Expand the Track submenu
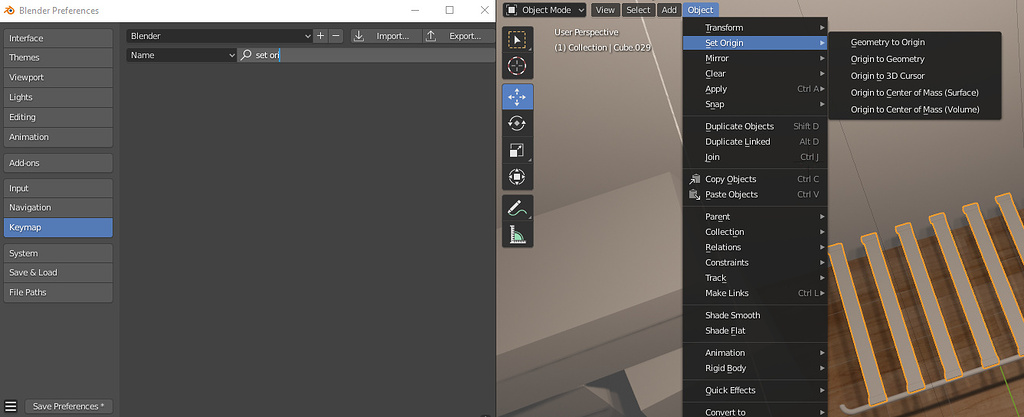Screen dimensions: 1024x417 pyautogui.click(x=755, y=278)
